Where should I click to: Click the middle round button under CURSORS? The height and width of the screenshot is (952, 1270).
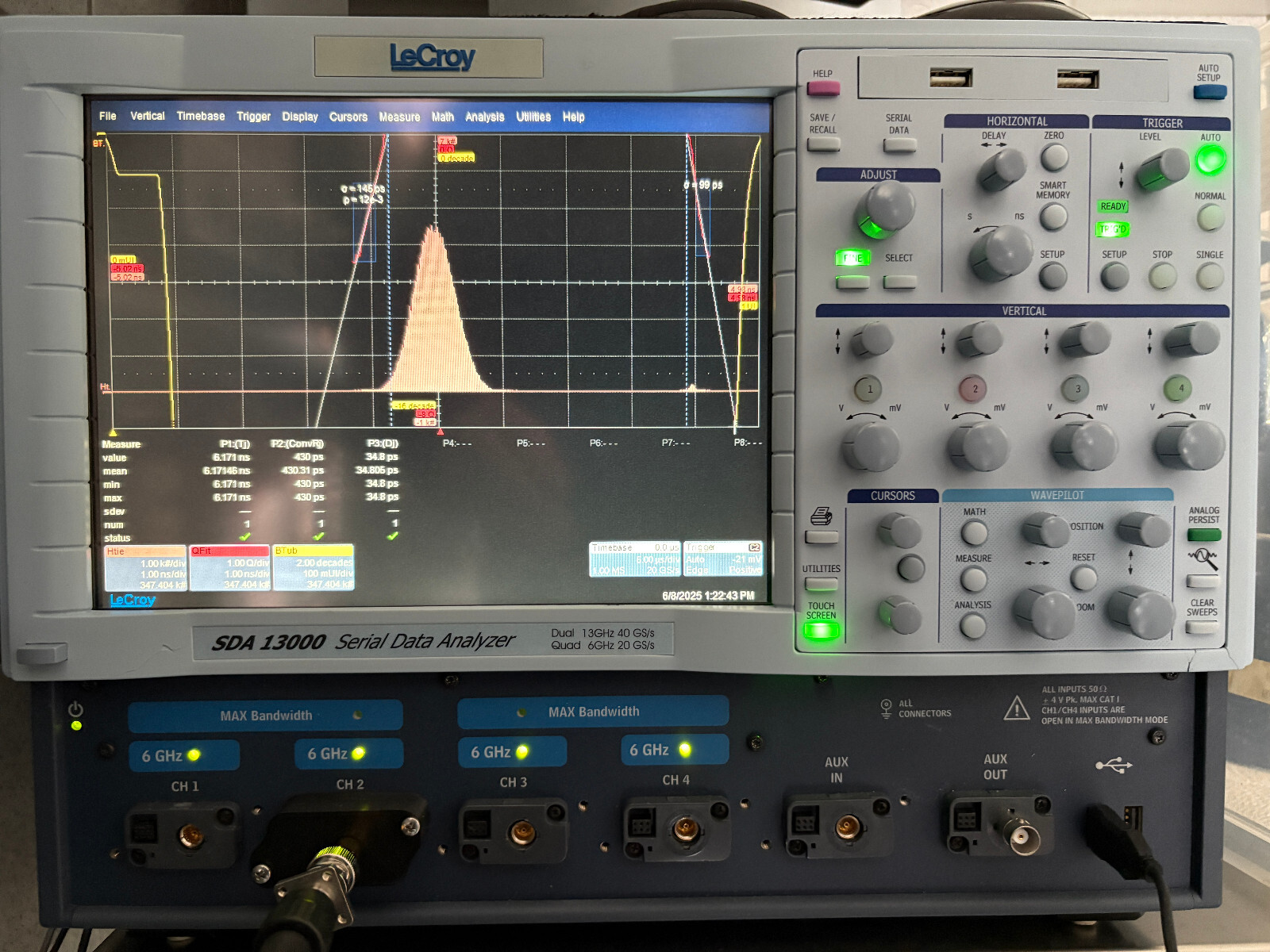pyautogui.click(x=910, y=567)
